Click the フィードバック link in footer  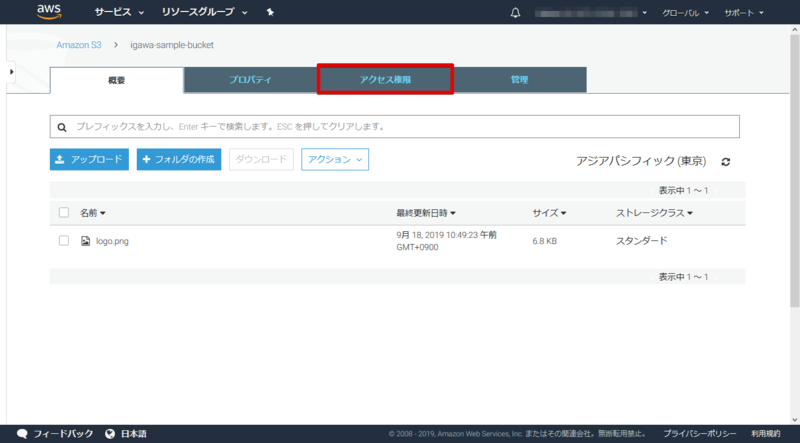pos(63,434)
